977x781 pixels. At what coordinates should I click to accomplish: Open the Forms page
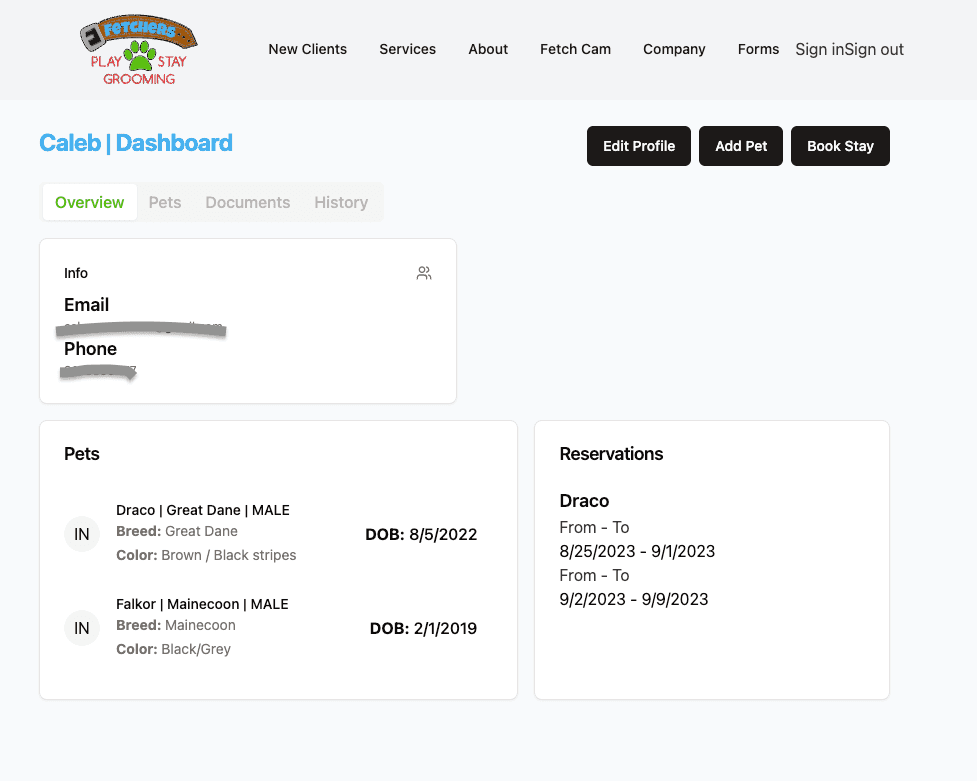point(758,49)
